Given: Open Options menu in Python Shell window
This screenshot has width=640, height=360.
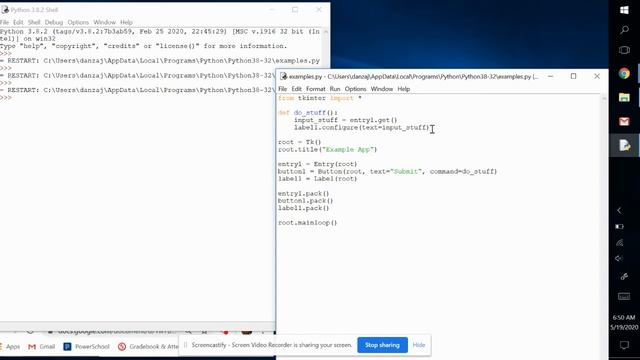Looking at the screenshot, I should pyautogui.click(x=78, y=22).
